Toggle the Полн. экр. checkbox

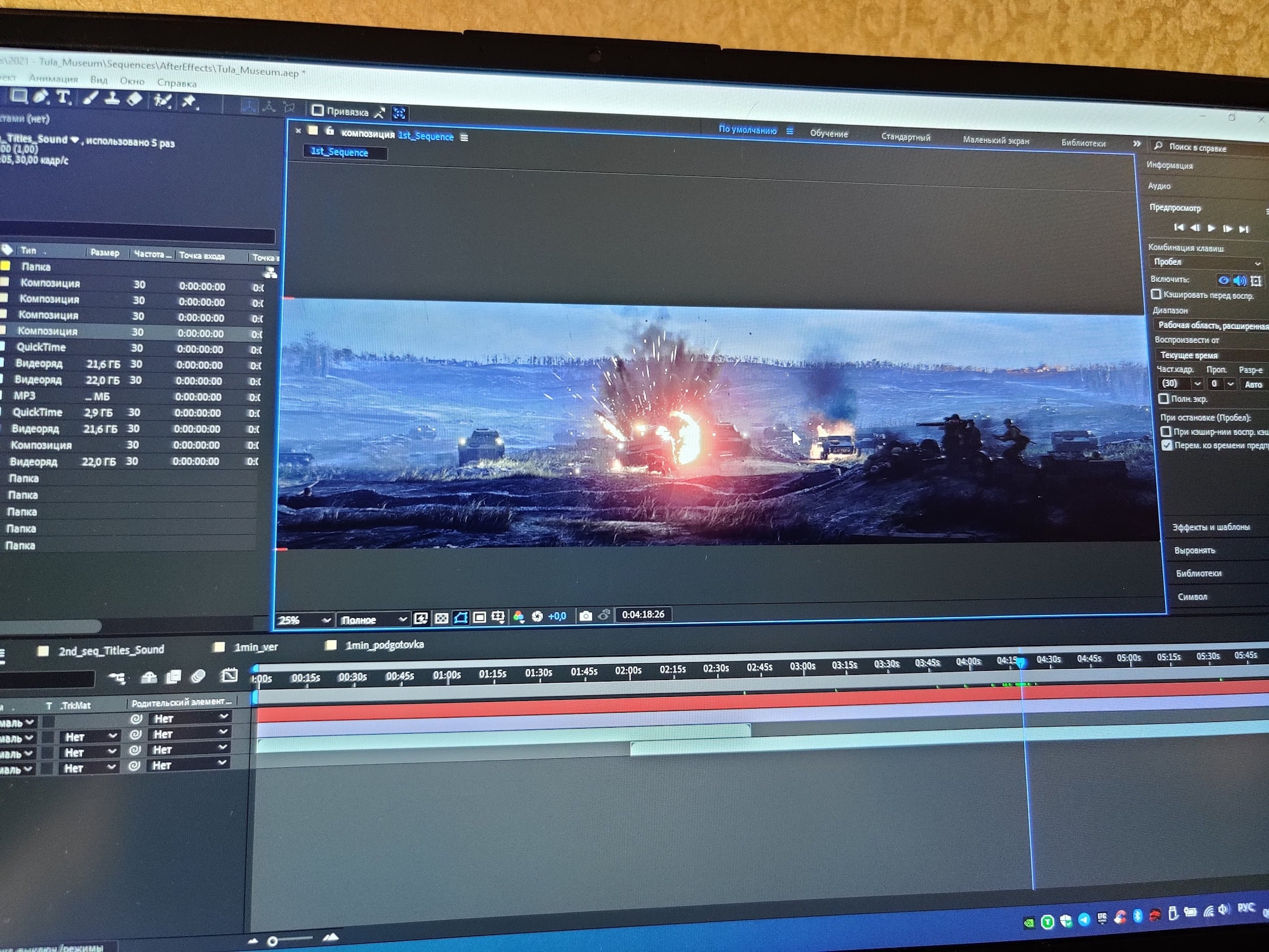coord(1163,398)
